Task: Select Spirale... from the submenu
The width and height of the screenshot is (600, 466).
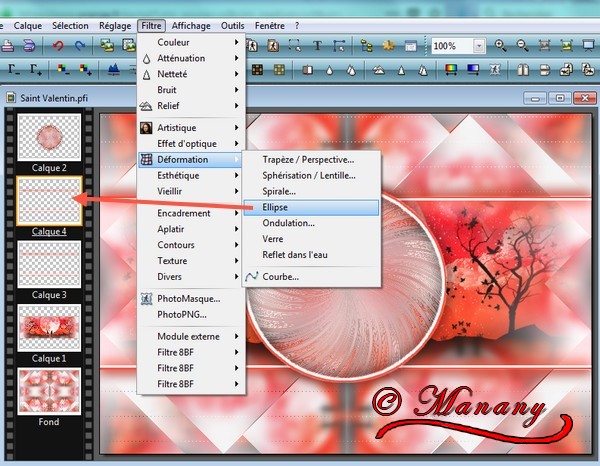Action: point(311,191)
